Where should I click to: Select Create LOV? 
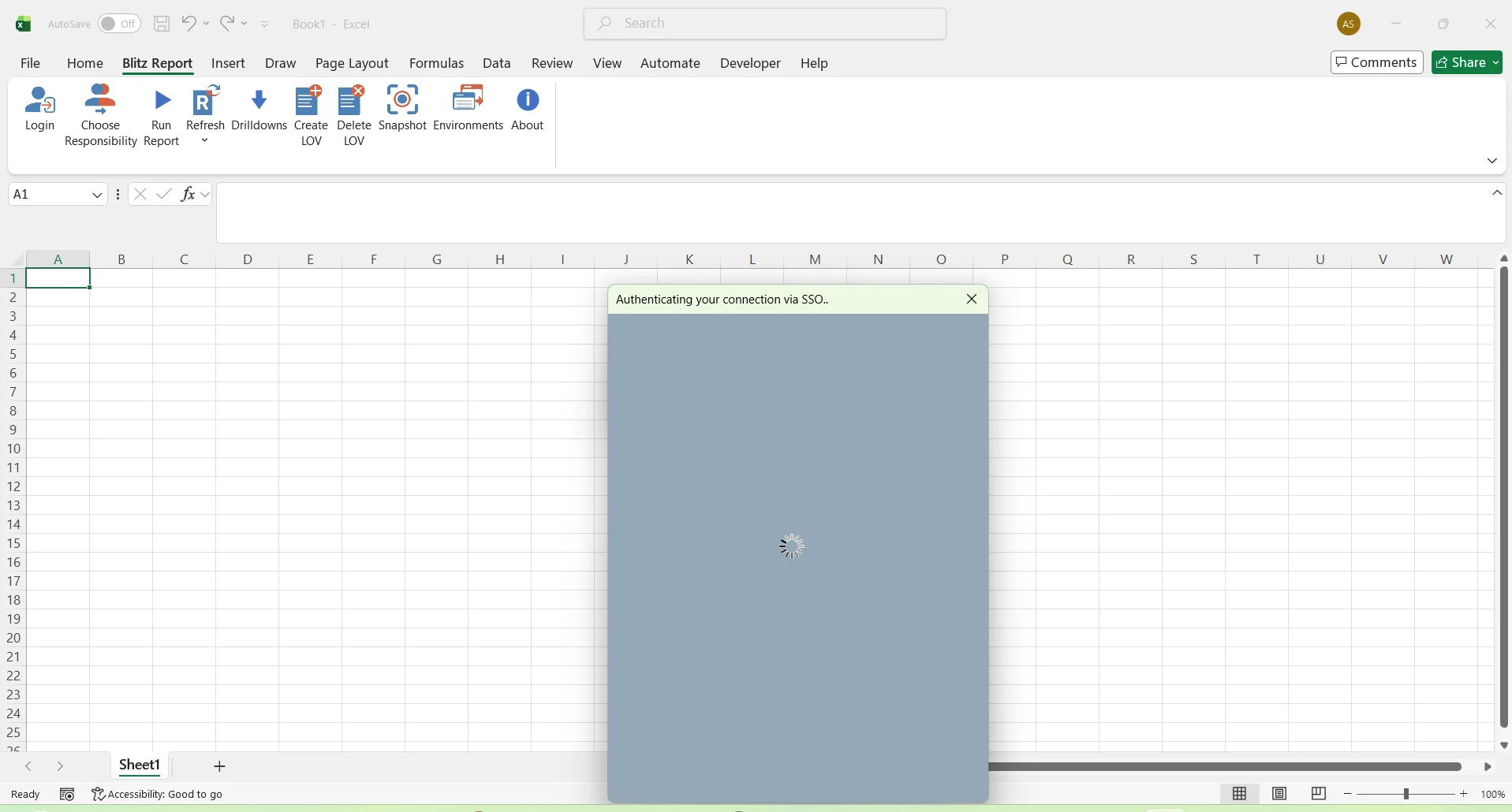[312, 116]
